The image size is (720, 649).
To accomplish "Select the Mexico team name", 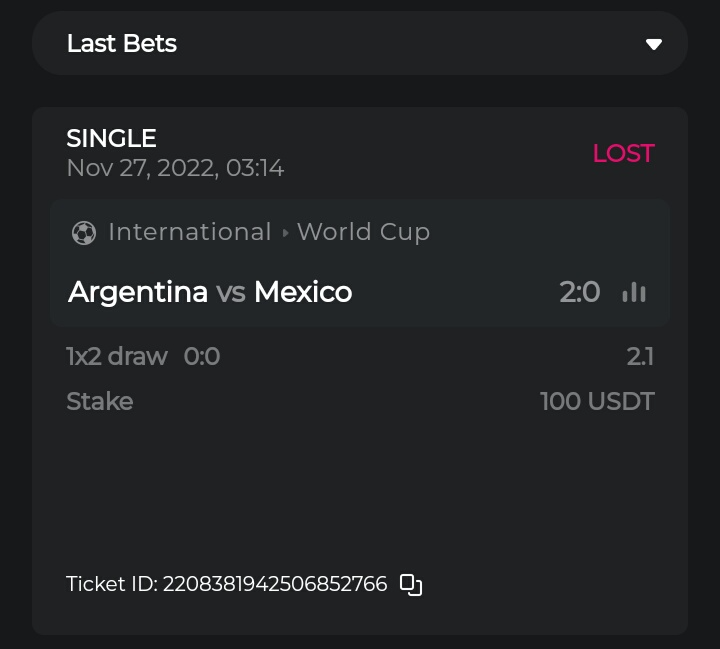I will click(x=303, y=292).
